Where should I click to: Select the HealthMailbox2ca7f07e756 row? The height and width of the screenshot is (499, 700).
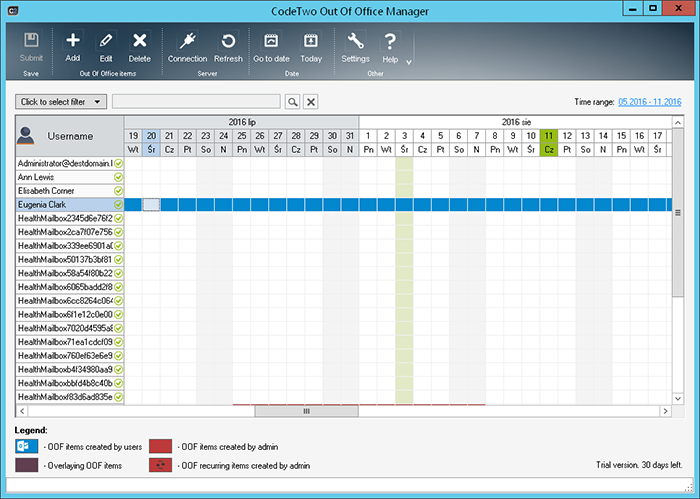[70, 232]
